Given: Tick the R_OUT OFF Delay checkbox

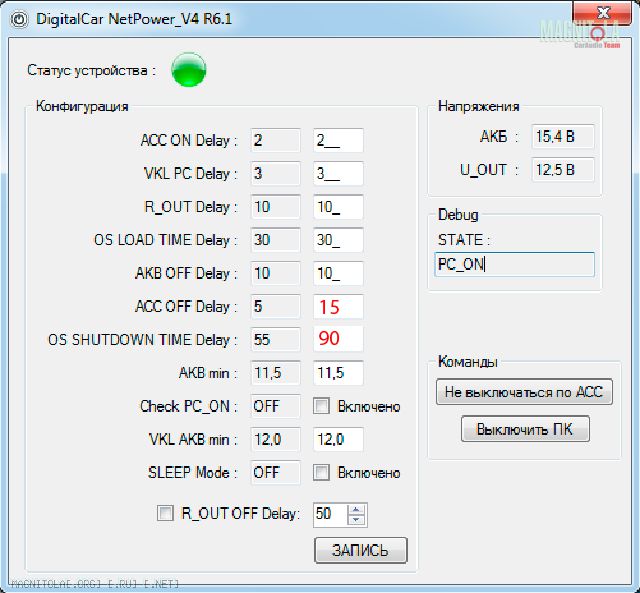Looking at the screenshot, I should click(x=165, y=513).
